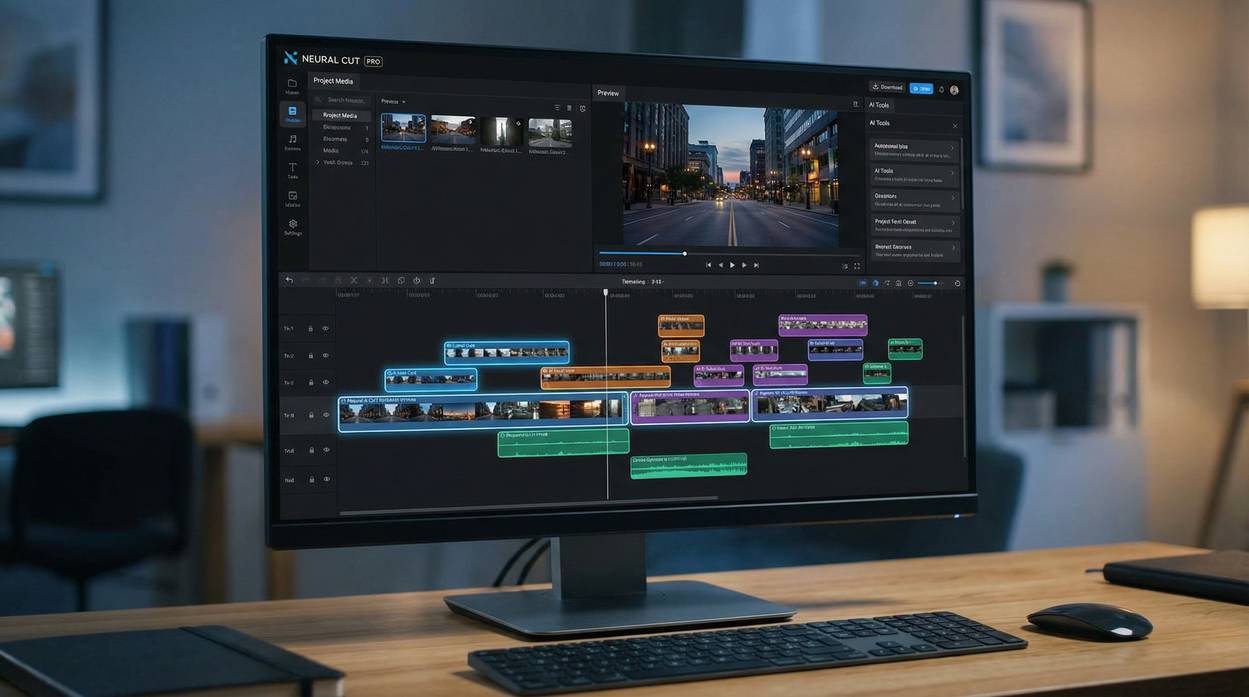
Task: Open Settings gear in left sidebar
Action: click(x=293, y=225)
